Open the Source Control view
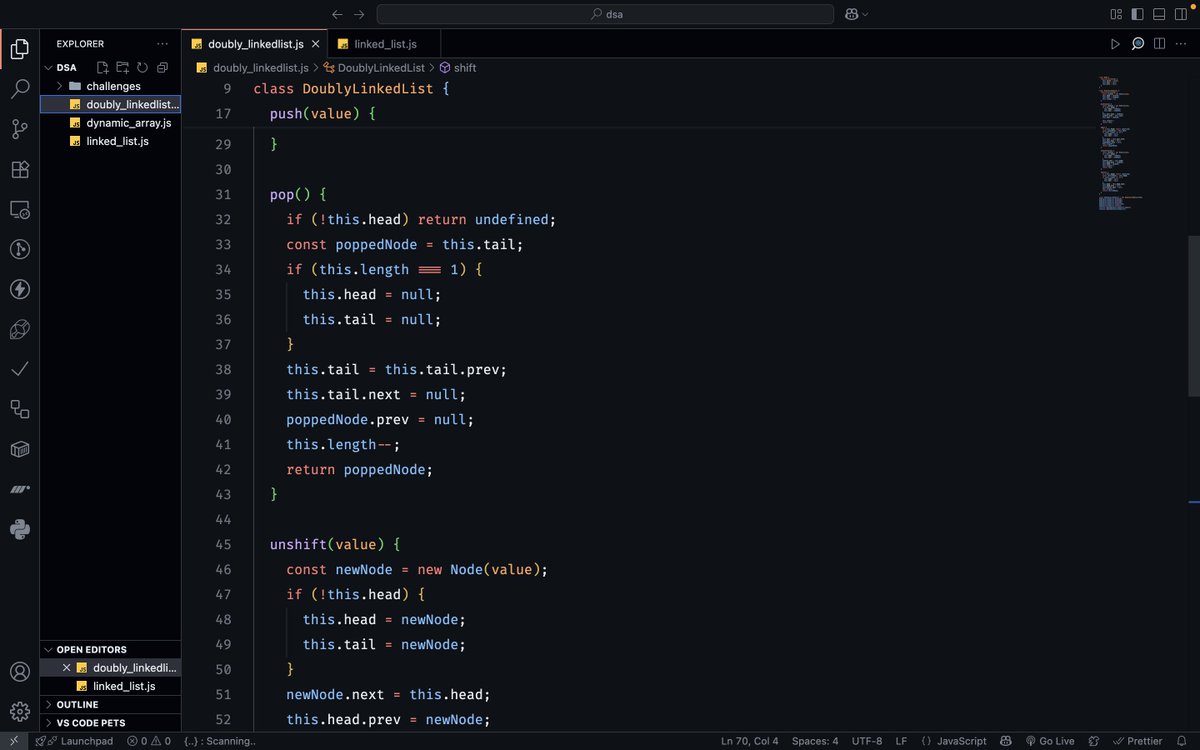Screen dimensions: 1200x750 coord(19,129)
